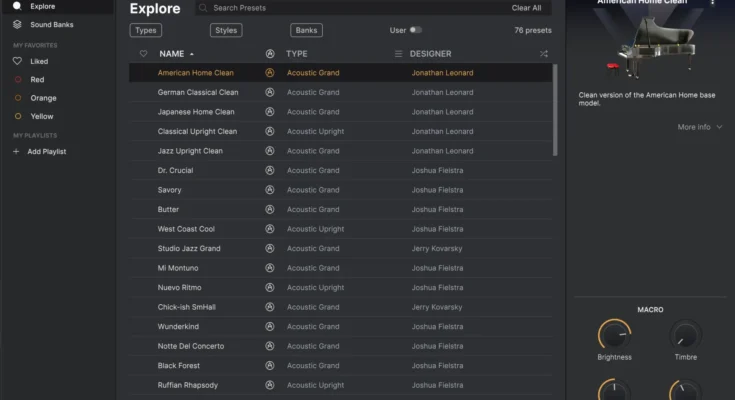Viewport: 735px width, 400px height.
Task: Click the Arturia icon on Butter row
Action: 270,209
